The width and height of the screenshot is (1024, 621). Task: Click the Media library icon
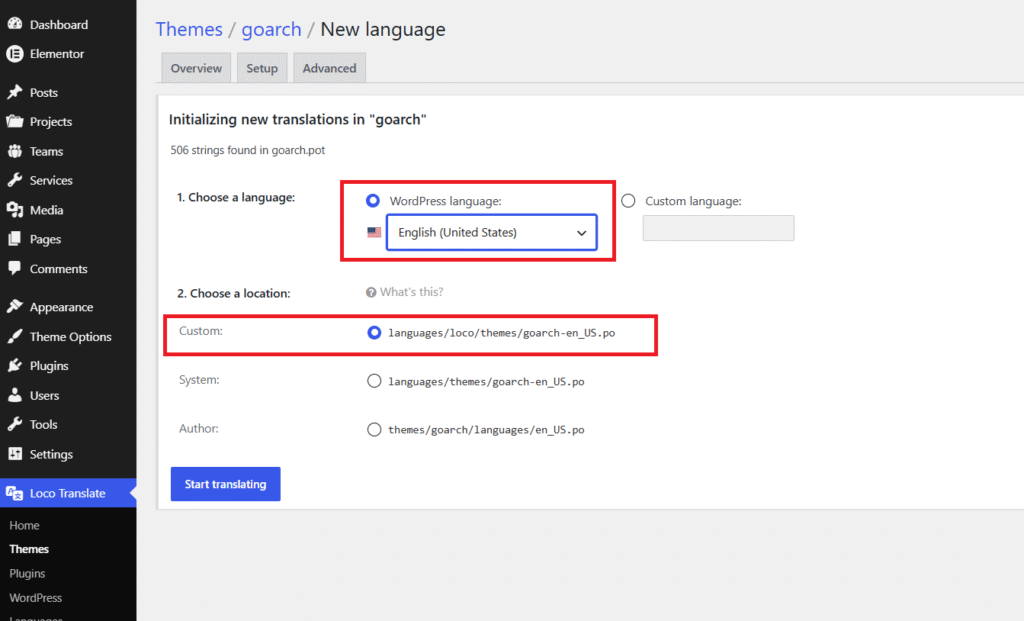point(14,210)
